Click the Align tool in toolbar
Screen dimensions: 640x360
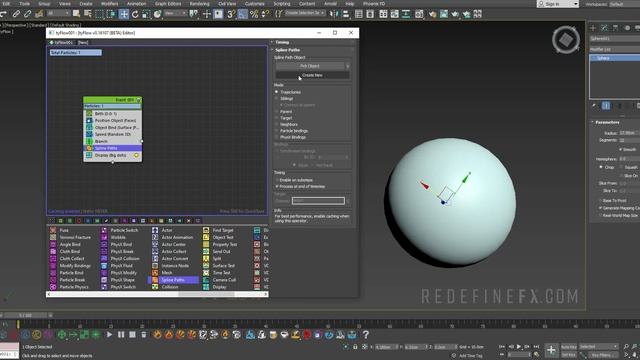click(x=346, y=14)
